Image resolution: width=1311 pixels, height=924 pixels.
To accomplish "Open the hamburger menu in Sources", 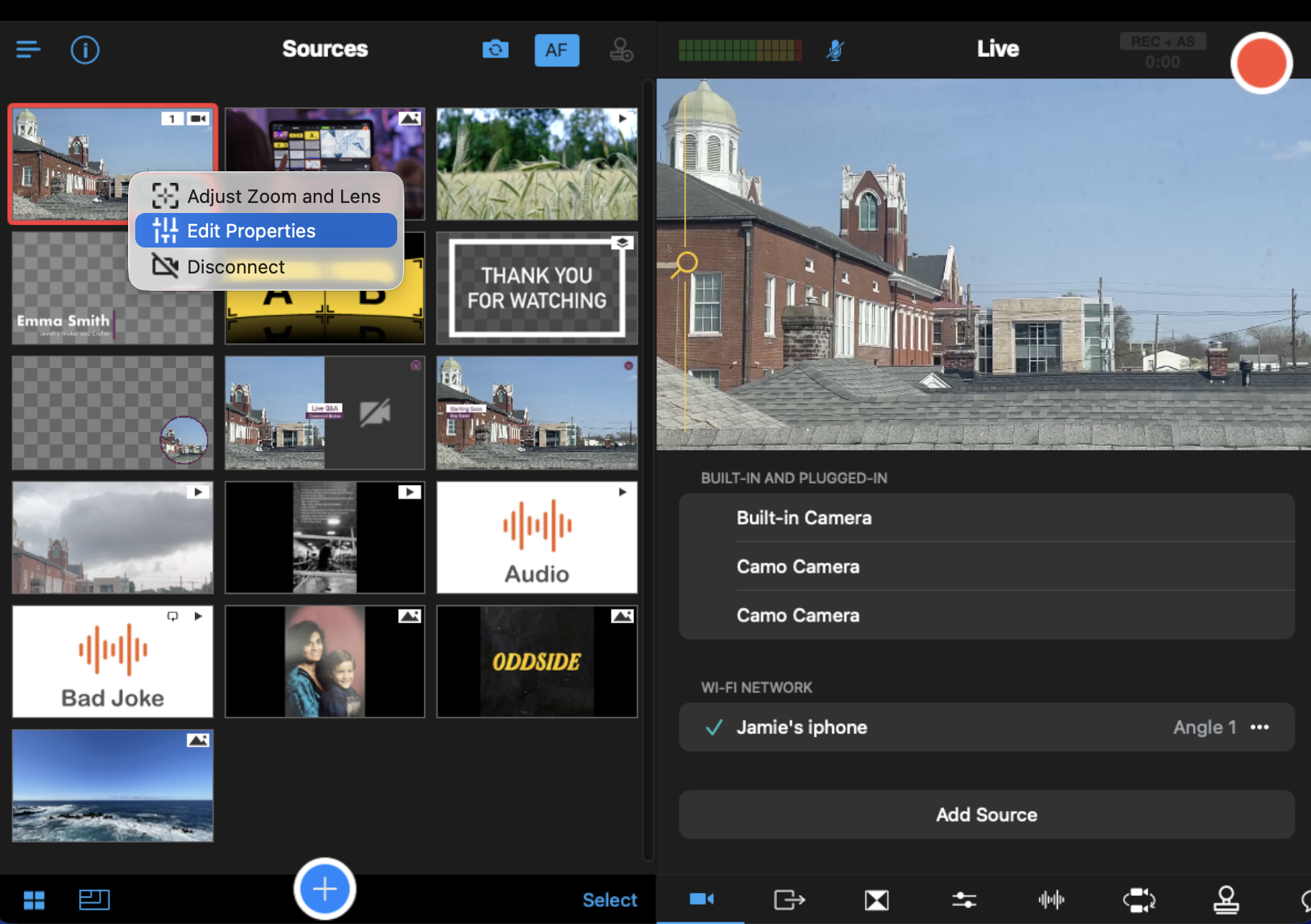I will point(28,50).
